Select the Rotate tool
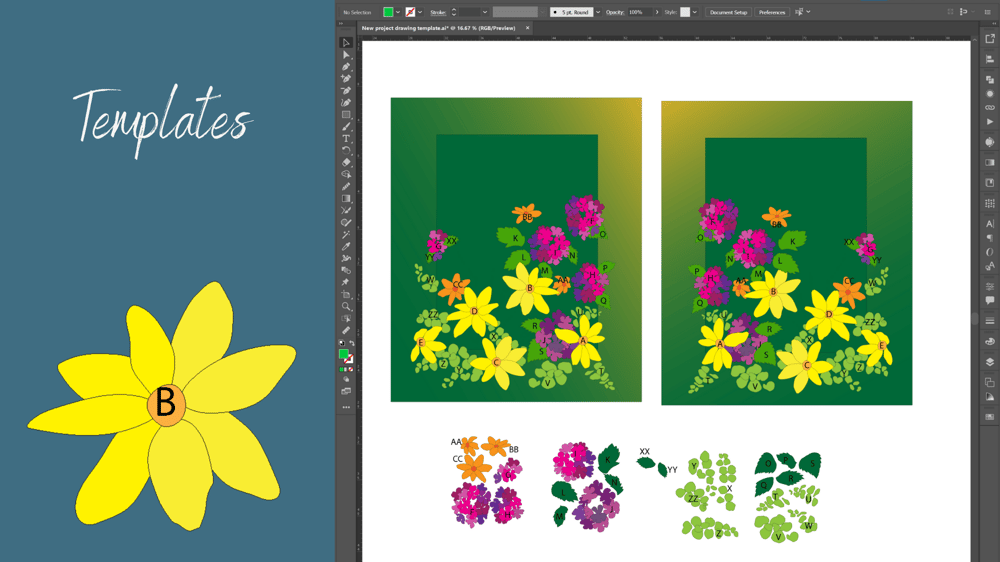The width and height of the screenshot is (1000, 562). tap(346, 150)
